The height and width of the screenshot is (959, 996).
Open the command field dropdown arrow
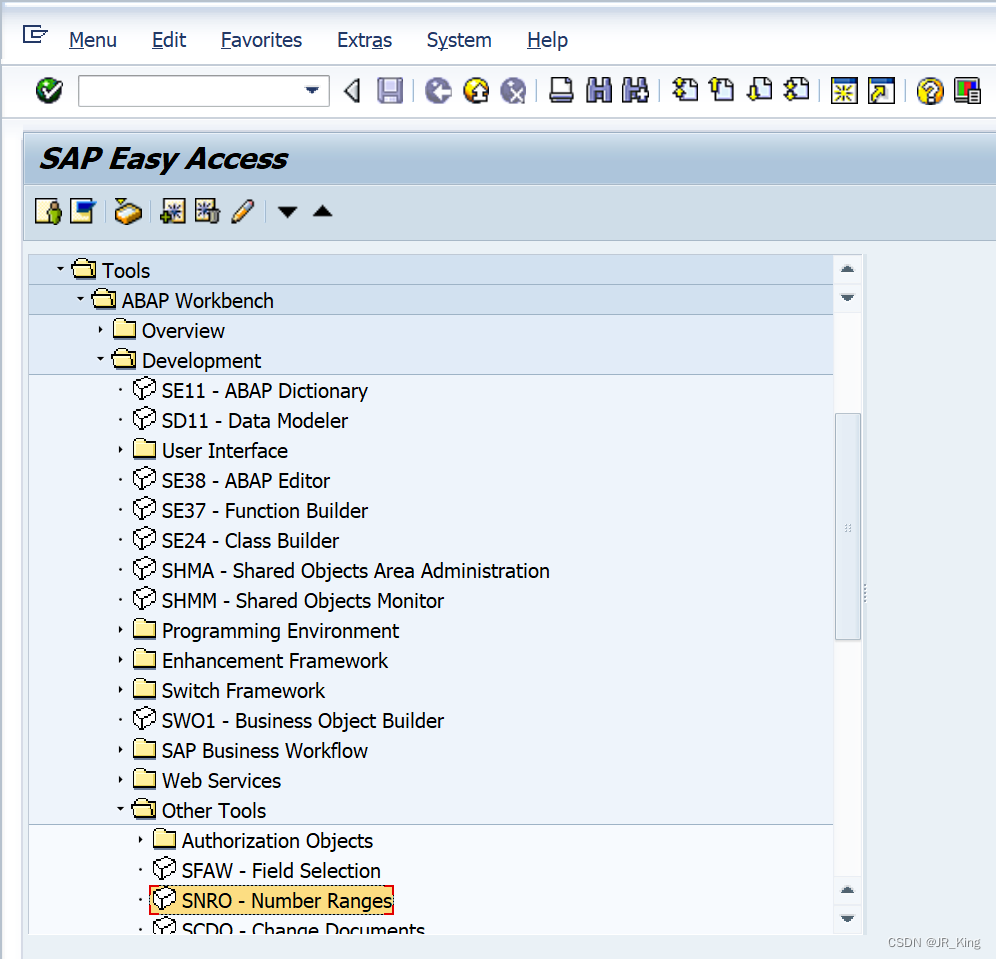(311, 91)
